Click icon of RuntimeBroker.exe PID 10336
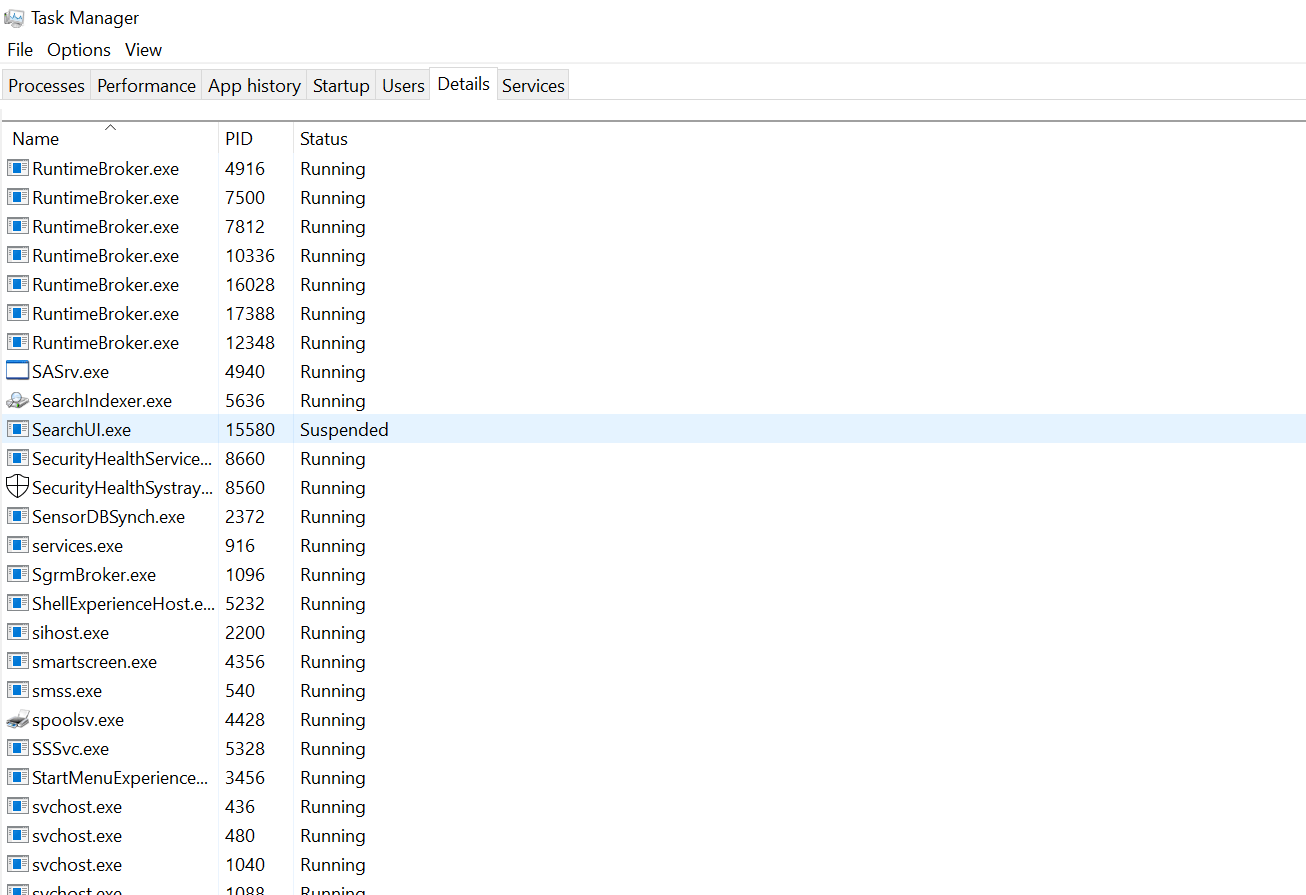Viewport: 1306px width, 895px height. click(18, 255)
